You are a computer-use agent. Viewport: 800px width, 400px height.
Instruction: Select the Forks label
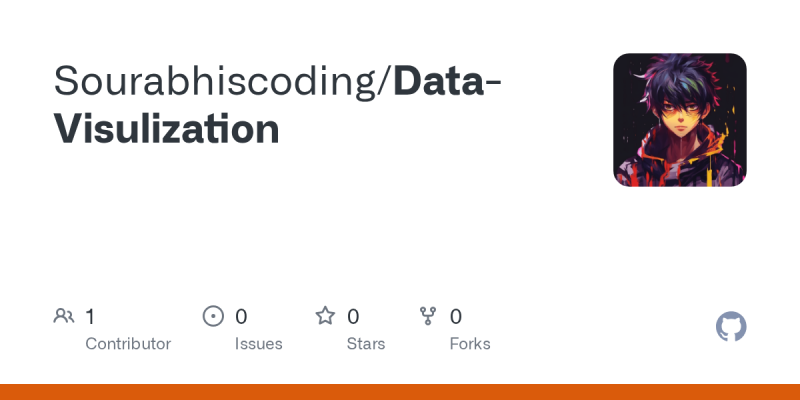coord(470,344)
